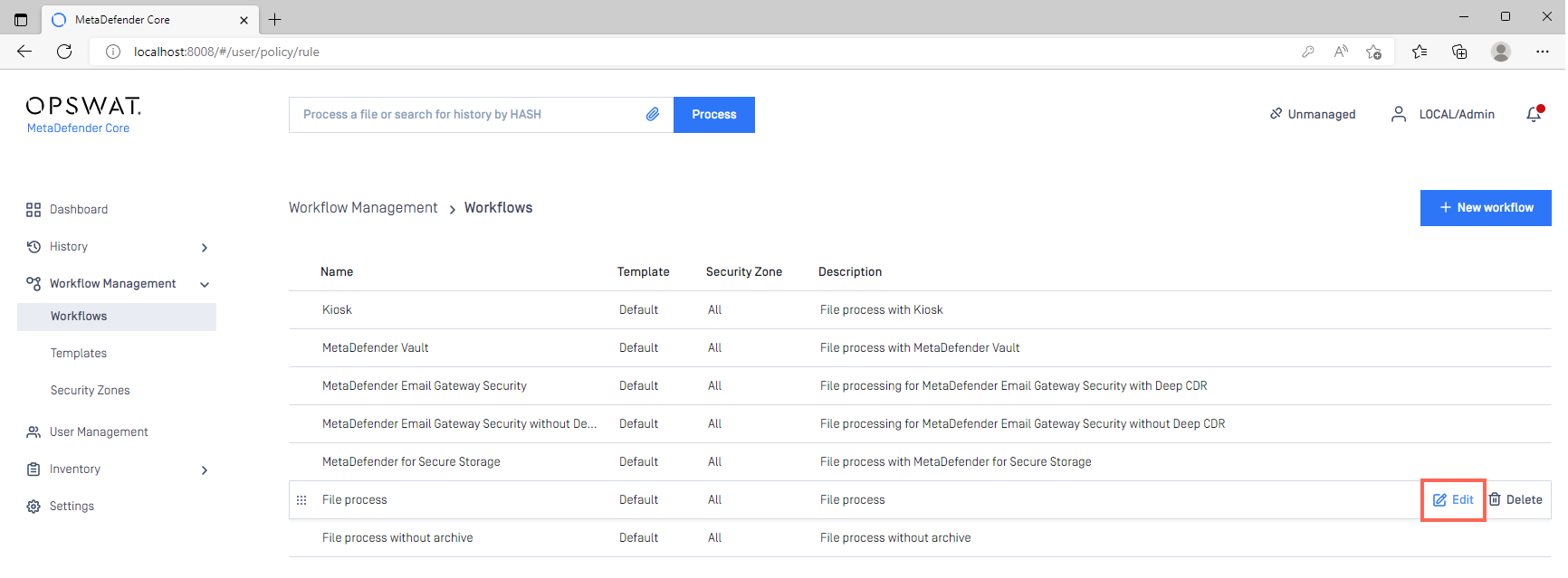Click the Inventory label in the sidebar
This screenshot has width=1568, height=578.
pos(75,469)
